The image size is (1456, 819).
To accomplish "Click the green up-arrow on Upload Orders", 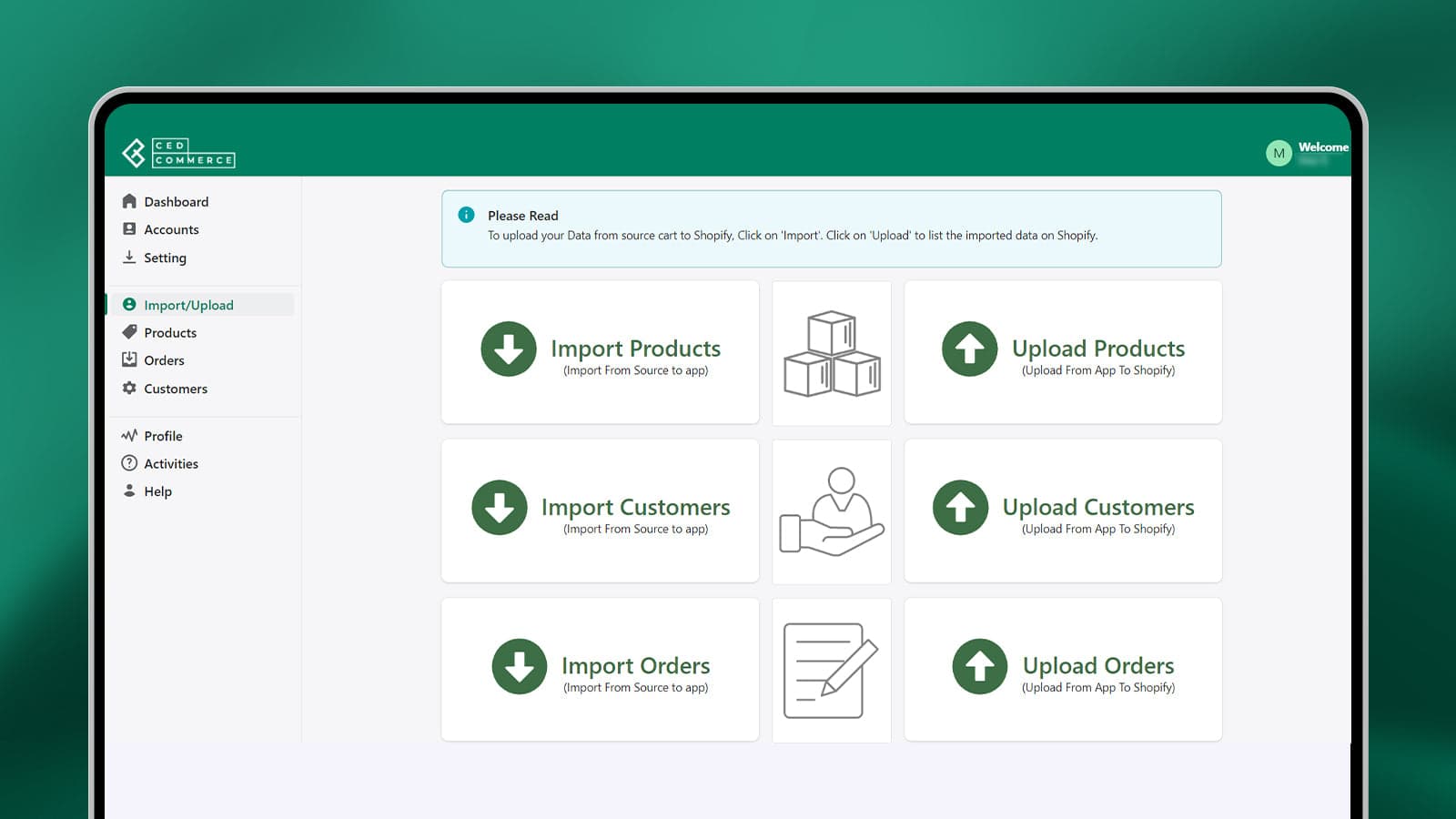I will 978,666.
